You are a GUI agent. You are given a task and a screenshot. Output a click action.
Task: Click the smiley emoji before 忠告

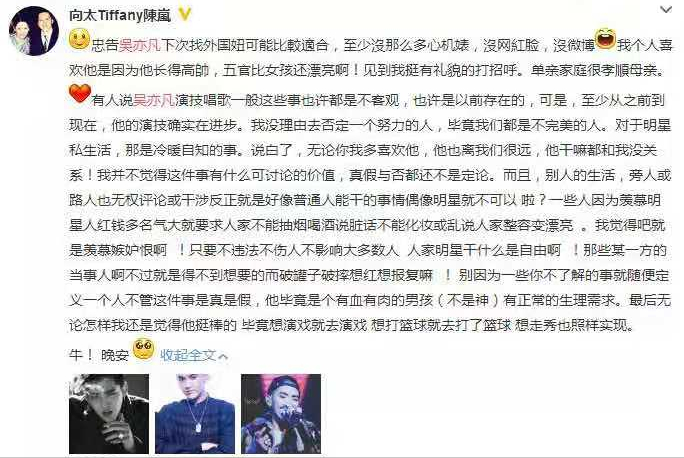[79, 39]
